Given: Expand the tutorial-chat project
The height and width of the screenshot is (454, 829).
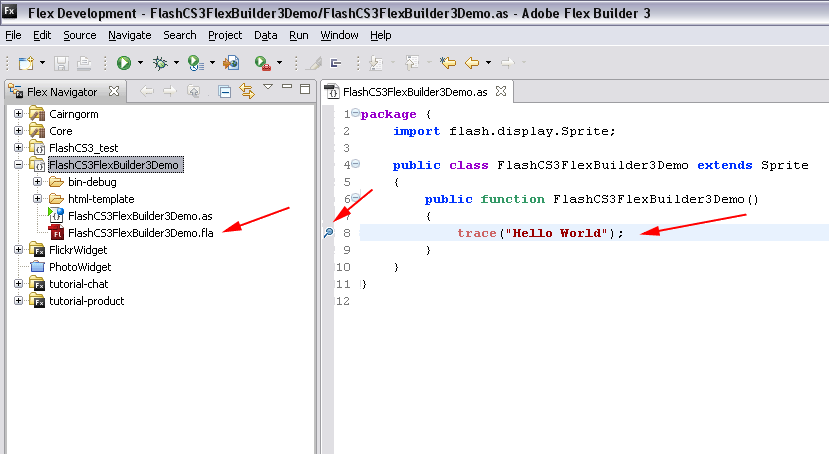Looking at the screenshot, I should 19,284.
